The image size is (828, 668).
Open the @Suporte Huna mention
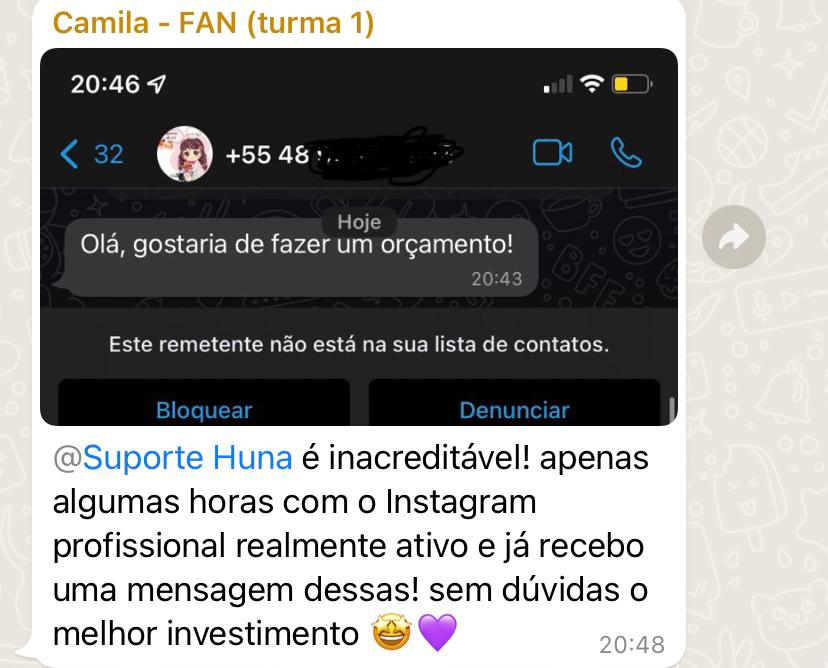(x=173, y=457)
